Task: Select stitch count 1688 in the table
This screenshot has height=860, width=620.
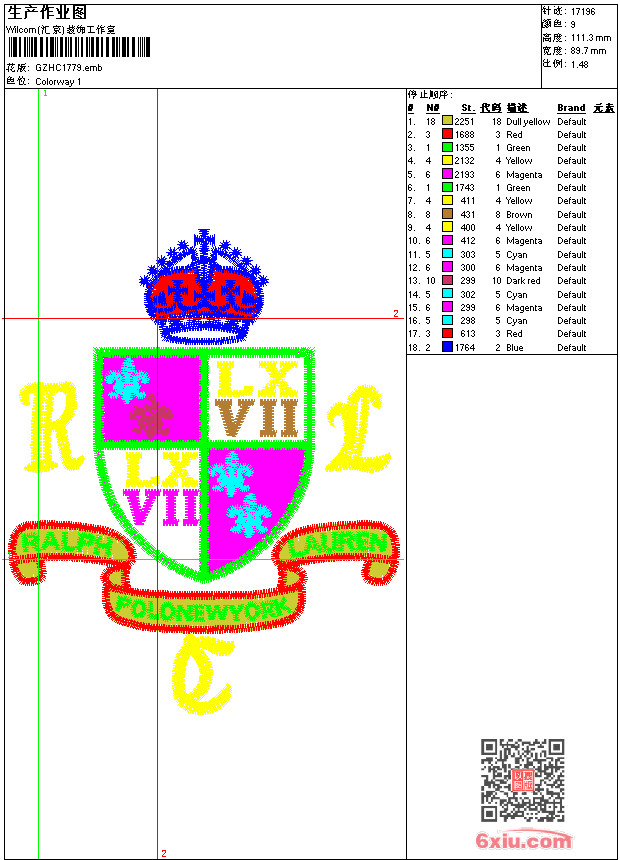Action: (x=464, y=134)
